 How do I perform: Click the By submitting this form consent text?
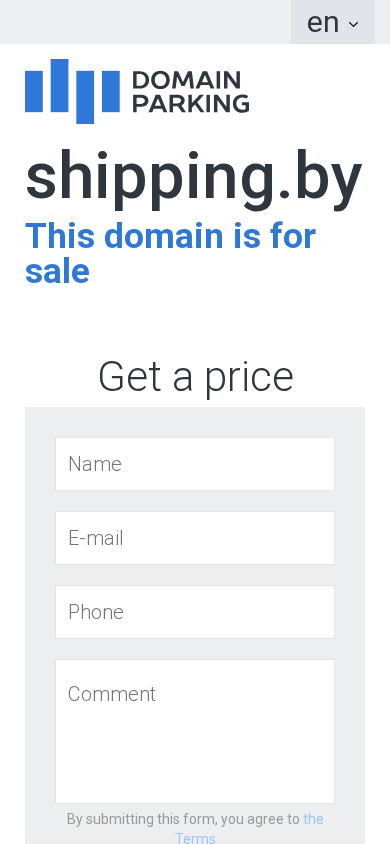click(183, 819)
